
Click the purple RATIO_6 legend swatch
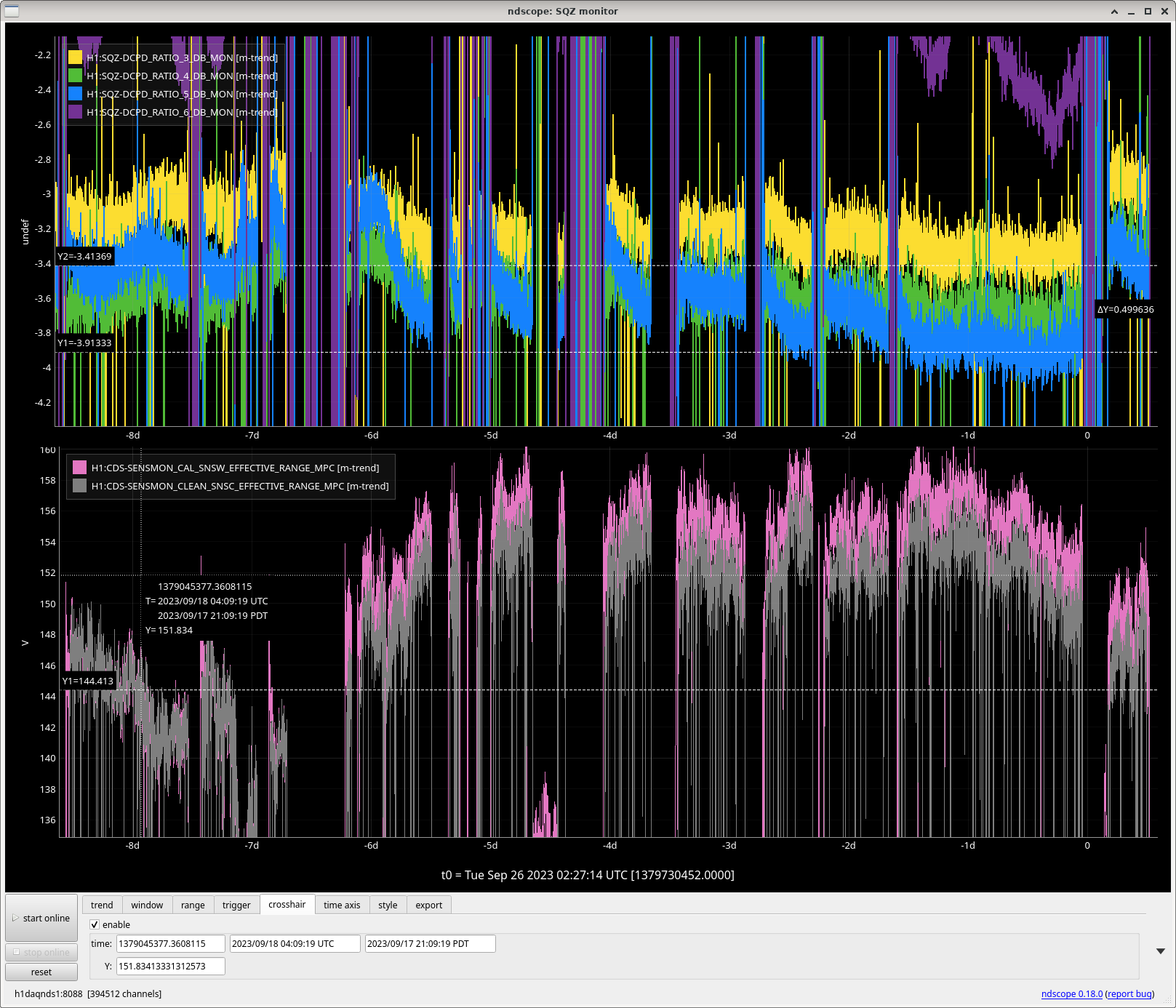[x=75, y=112]
